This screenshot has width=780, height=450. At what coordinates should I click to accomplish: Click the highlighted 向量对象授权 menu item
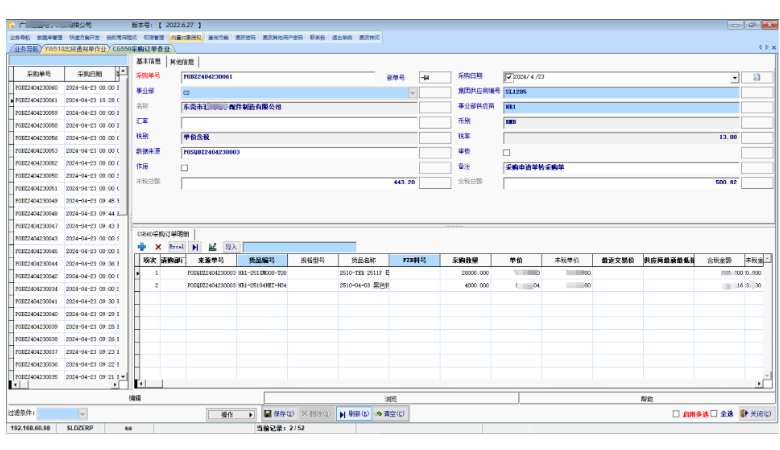coord(186,37)
